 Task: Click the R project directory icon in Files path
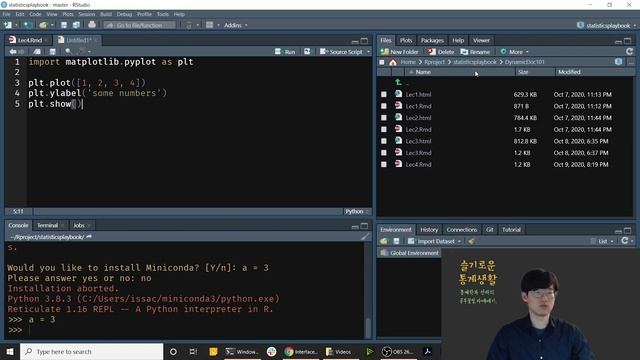coord(618,62)
